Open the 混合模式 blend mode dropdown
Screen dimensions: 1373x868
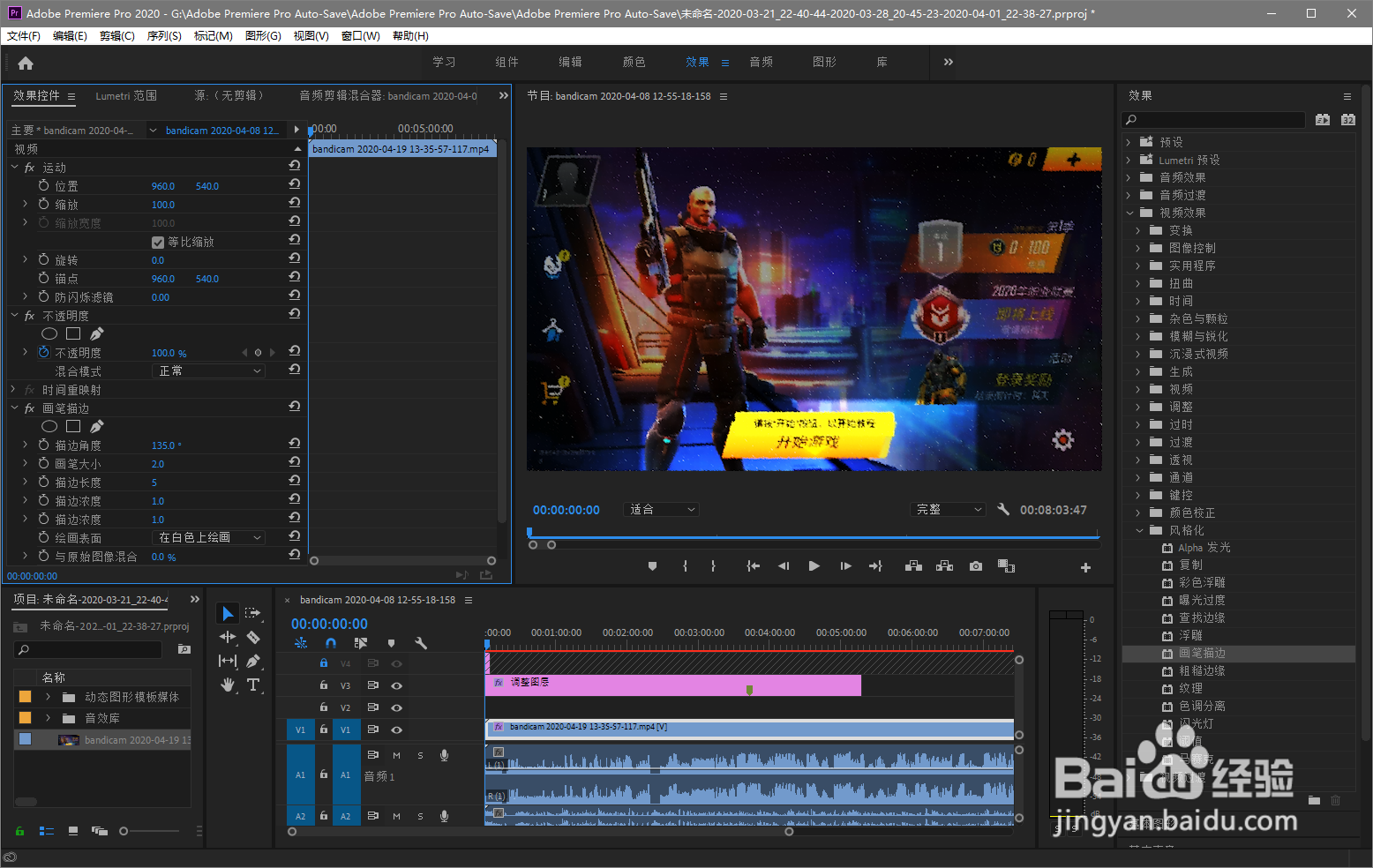[209, 371]
